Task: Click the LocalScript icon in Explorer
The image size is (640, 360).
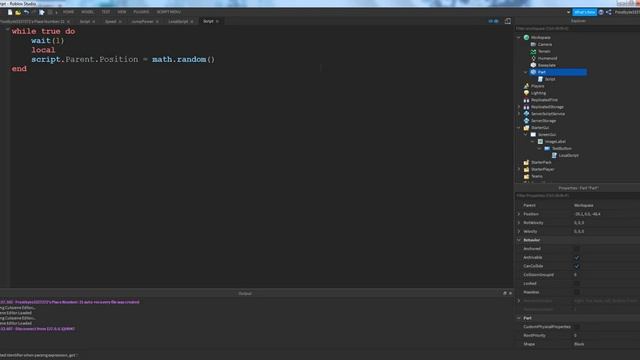Action: coord(554,156)
